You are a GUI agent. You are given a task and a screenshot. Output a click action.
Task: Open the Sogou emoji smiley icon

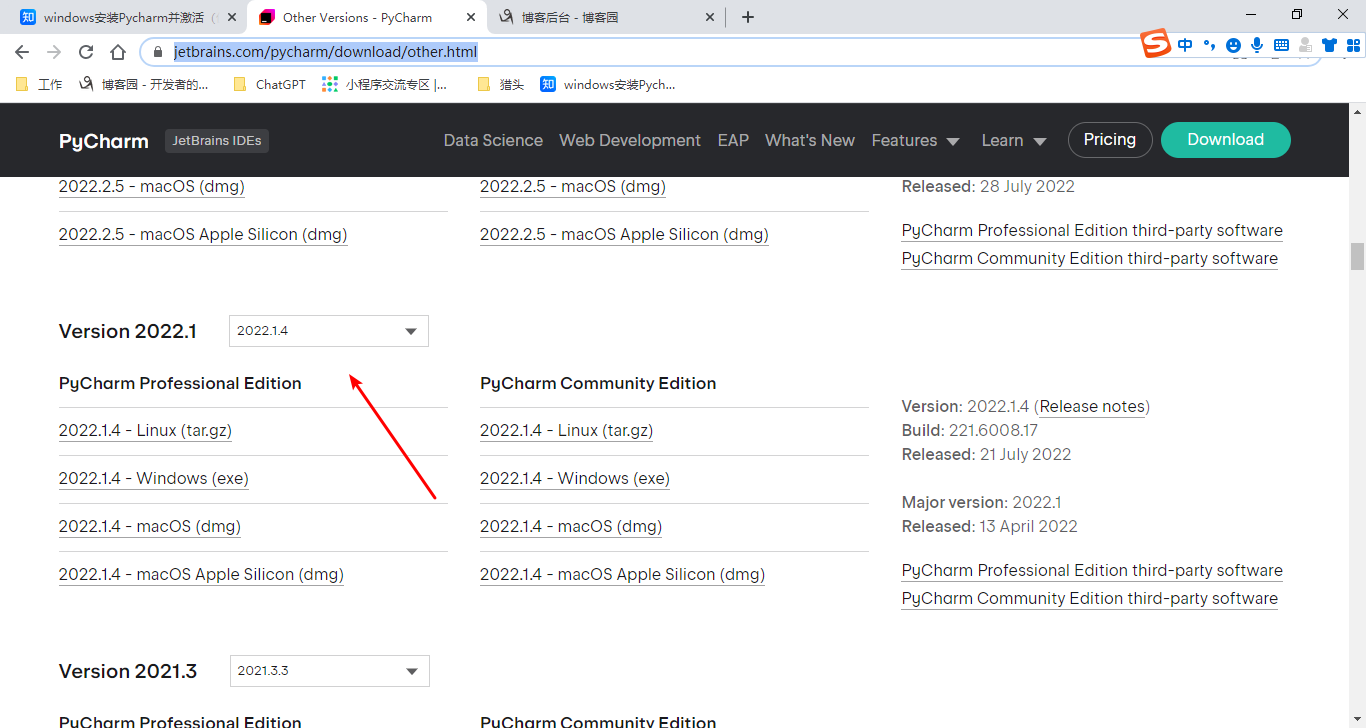point(1233,45)
